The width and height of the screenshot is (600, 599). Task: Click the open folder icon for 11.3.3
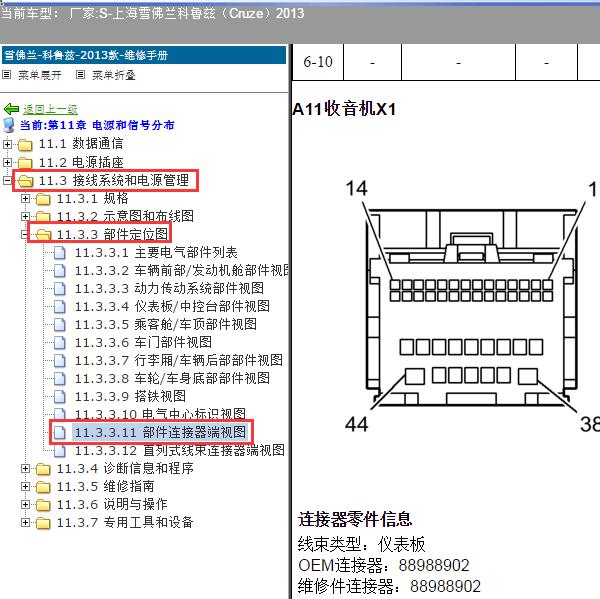(43, 235)
